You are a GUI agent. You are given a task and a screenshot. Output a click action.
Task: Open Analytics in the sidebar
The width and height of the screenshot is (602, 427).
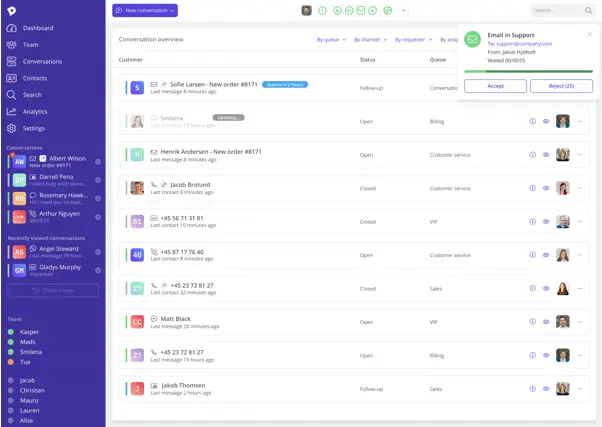(34, 111)
